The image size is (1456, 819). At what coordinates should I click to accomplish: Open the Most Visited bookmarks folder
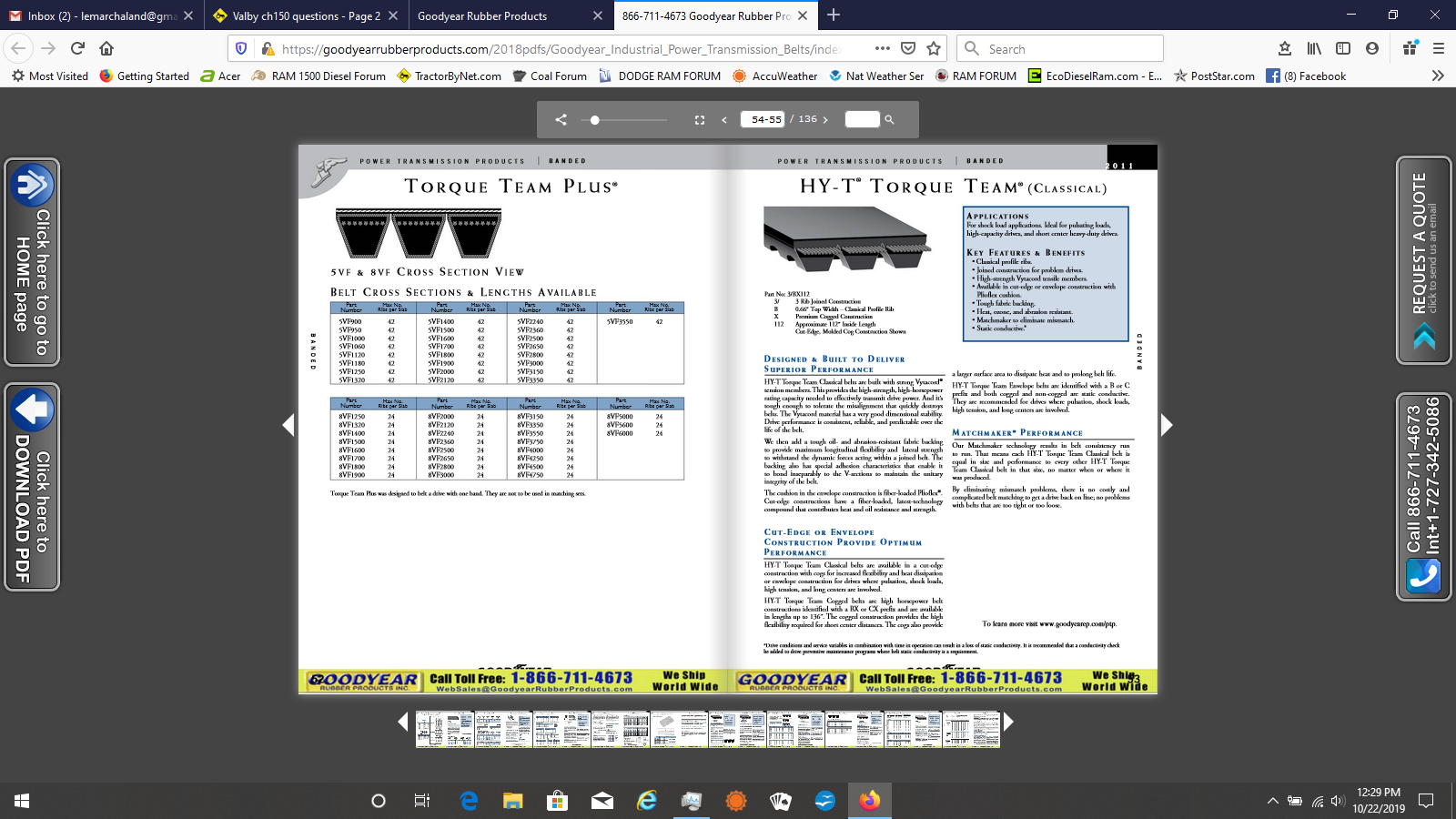[50, 76]
